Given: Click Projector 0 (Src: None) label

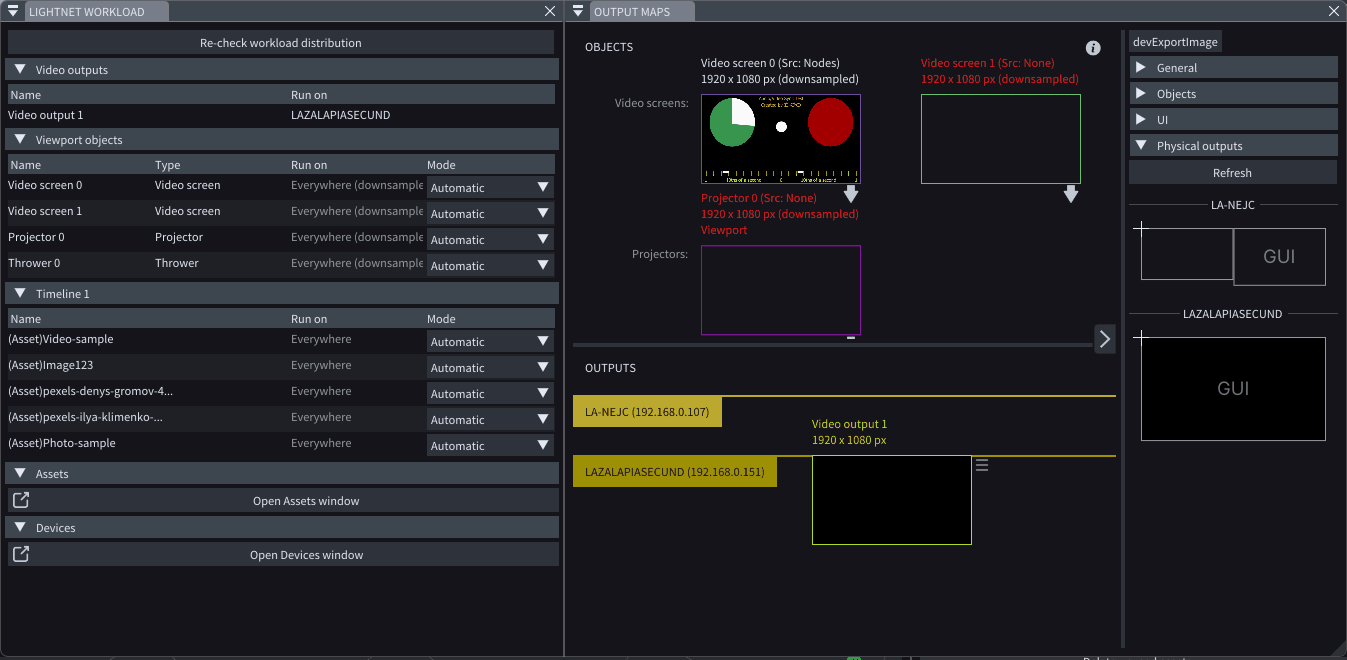Looking at the screenshot, I should (x=759, y=198).
